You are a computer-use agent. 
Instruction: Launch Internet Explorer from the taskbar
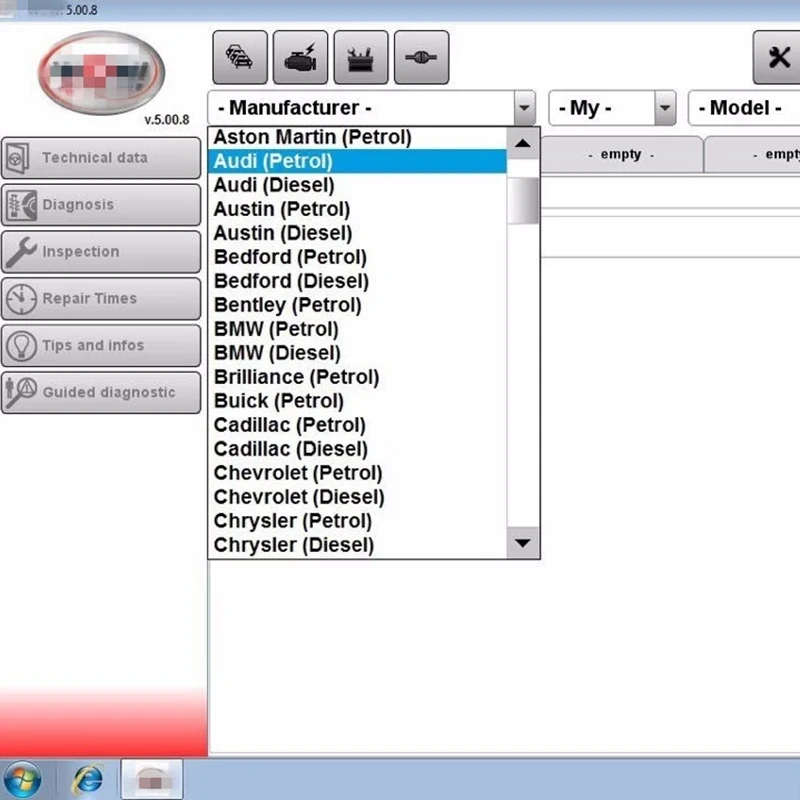pos(88,780)
